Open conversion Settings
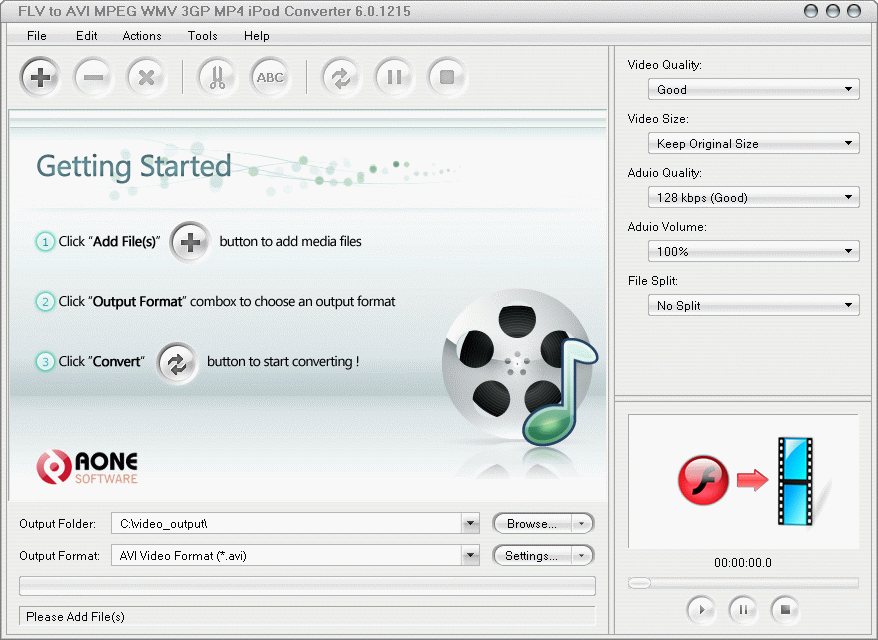The image size is (878, 640). click(536, 555)
